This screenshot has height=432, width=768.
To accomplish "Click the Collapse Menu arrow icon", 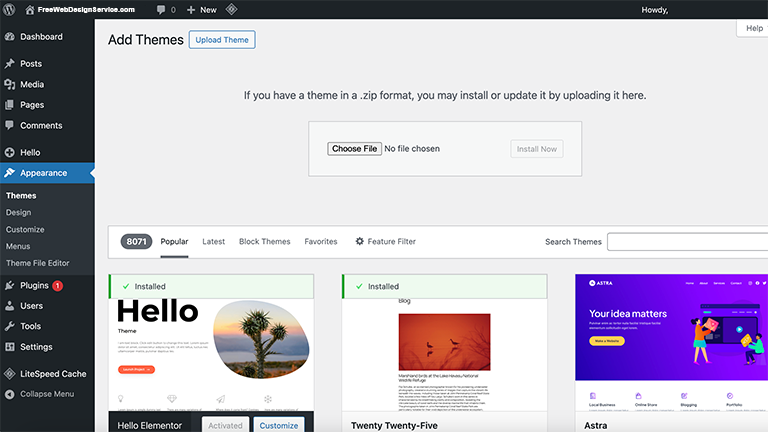I will (10, 394).
